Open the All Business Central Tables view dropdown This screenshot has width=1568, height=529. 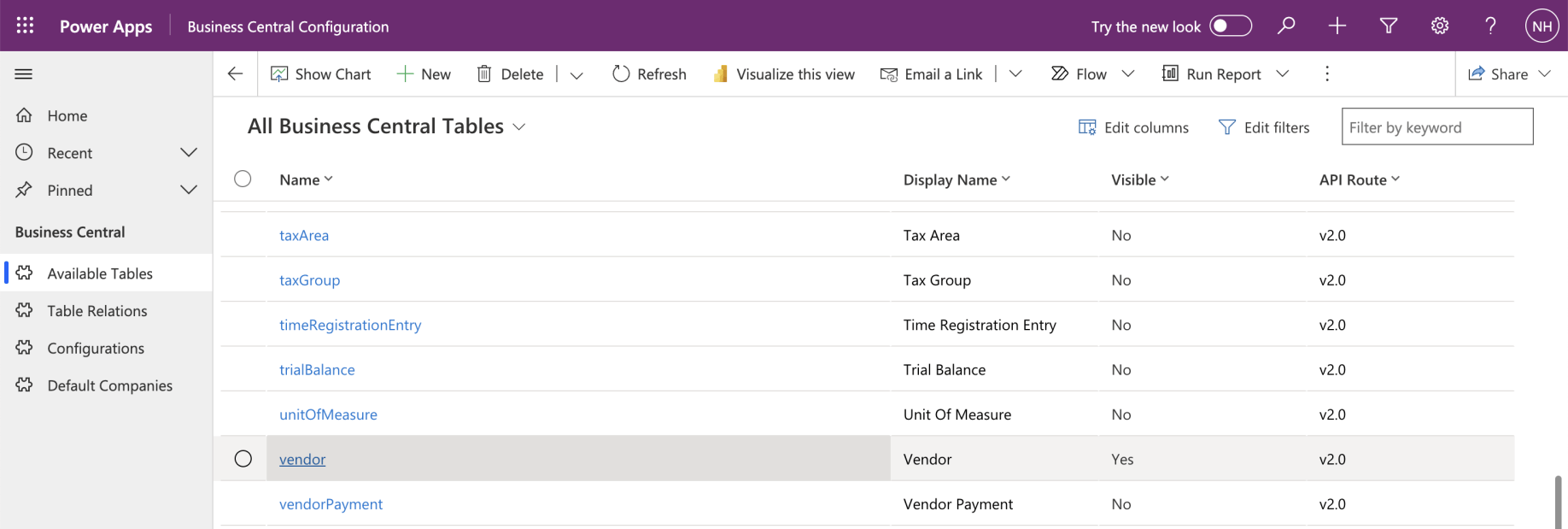coord(518,127)
